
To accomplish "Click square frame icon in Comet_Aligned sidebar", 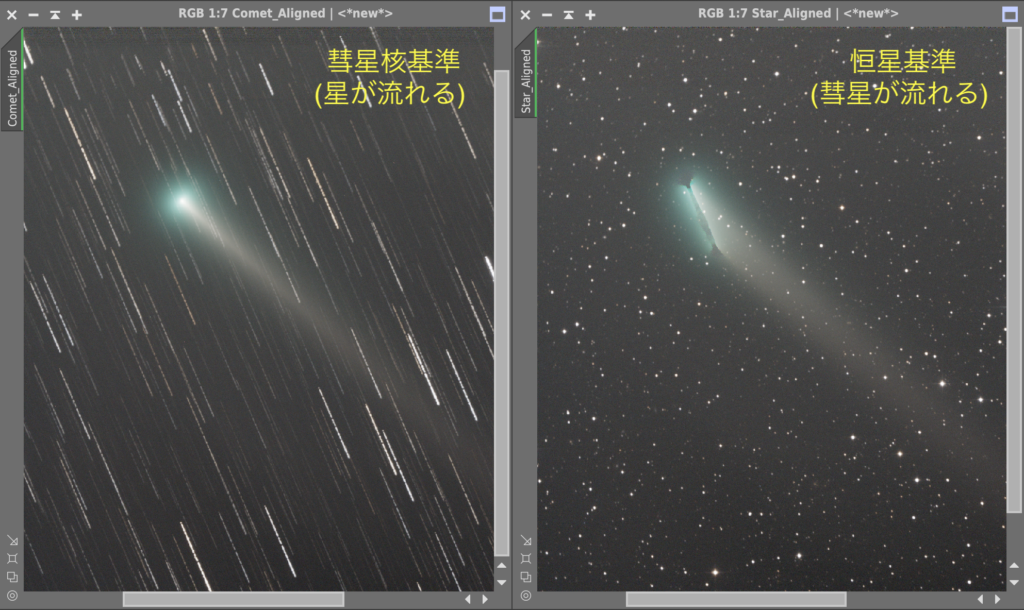I will click(x=12, y=558).
